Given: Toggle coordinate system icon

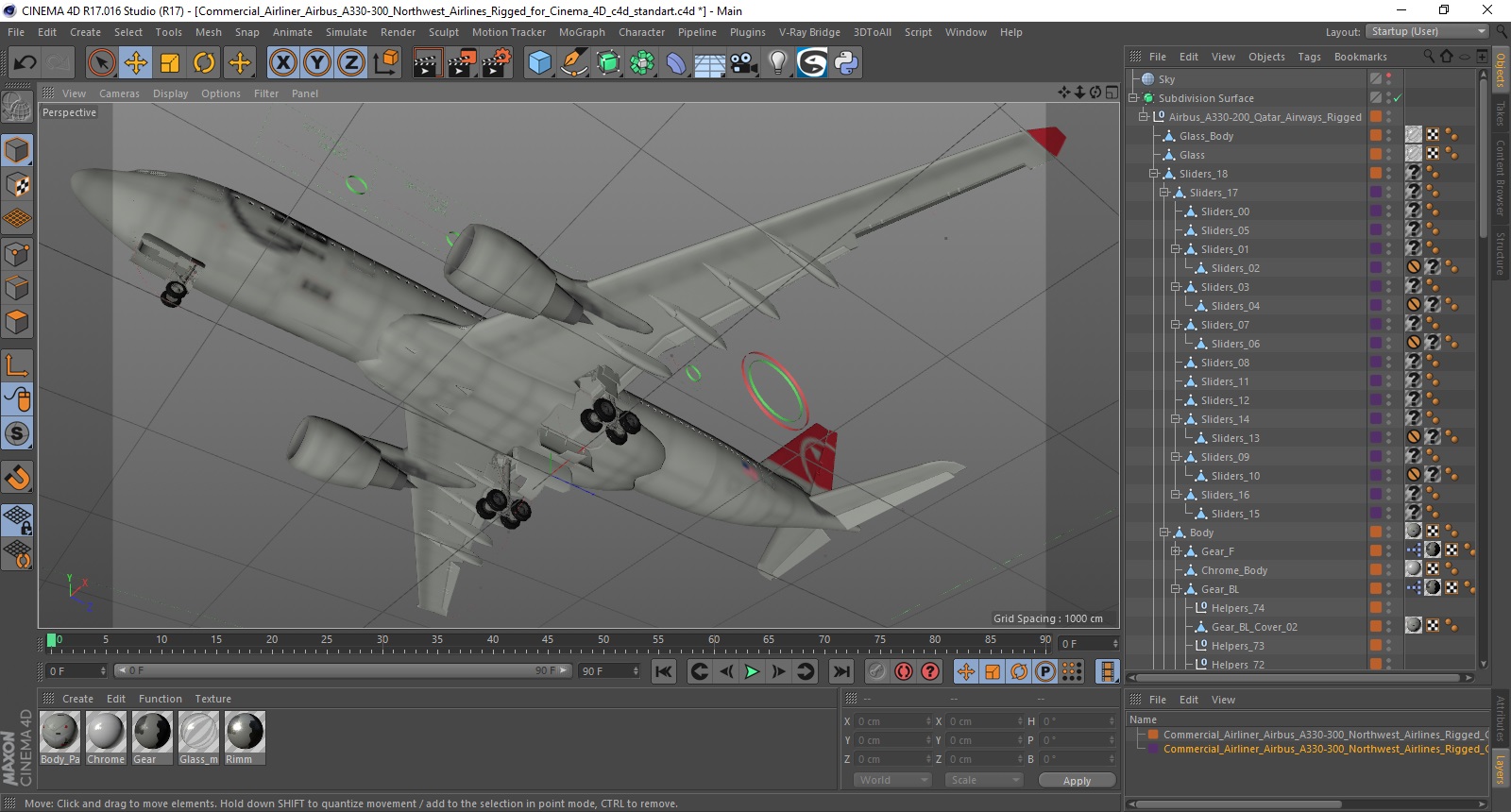Looking at the screenshot, I should tap(385, 63).
